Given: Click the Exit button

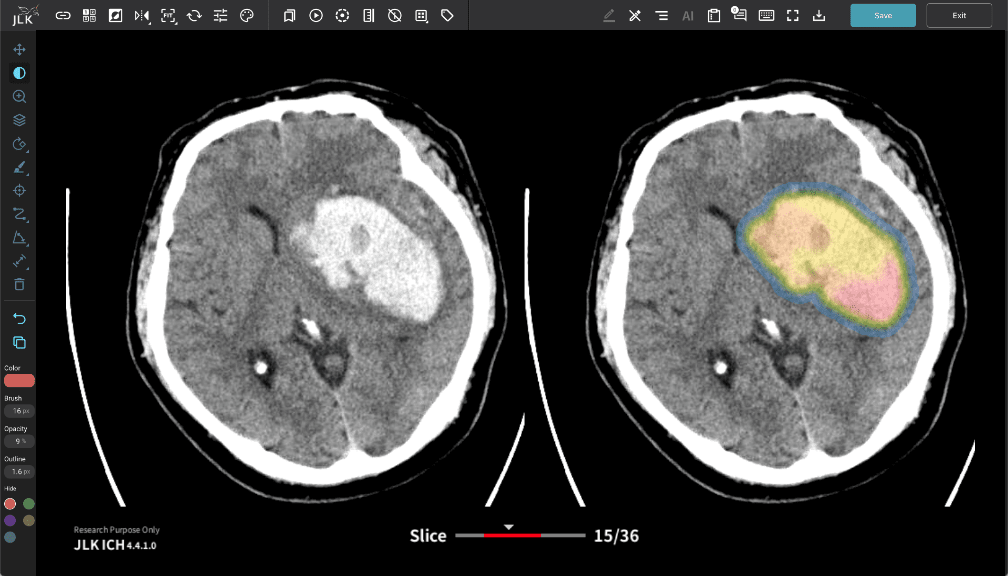Looking at the screenshot, I should pyautogui.click(x=958, y=16).
